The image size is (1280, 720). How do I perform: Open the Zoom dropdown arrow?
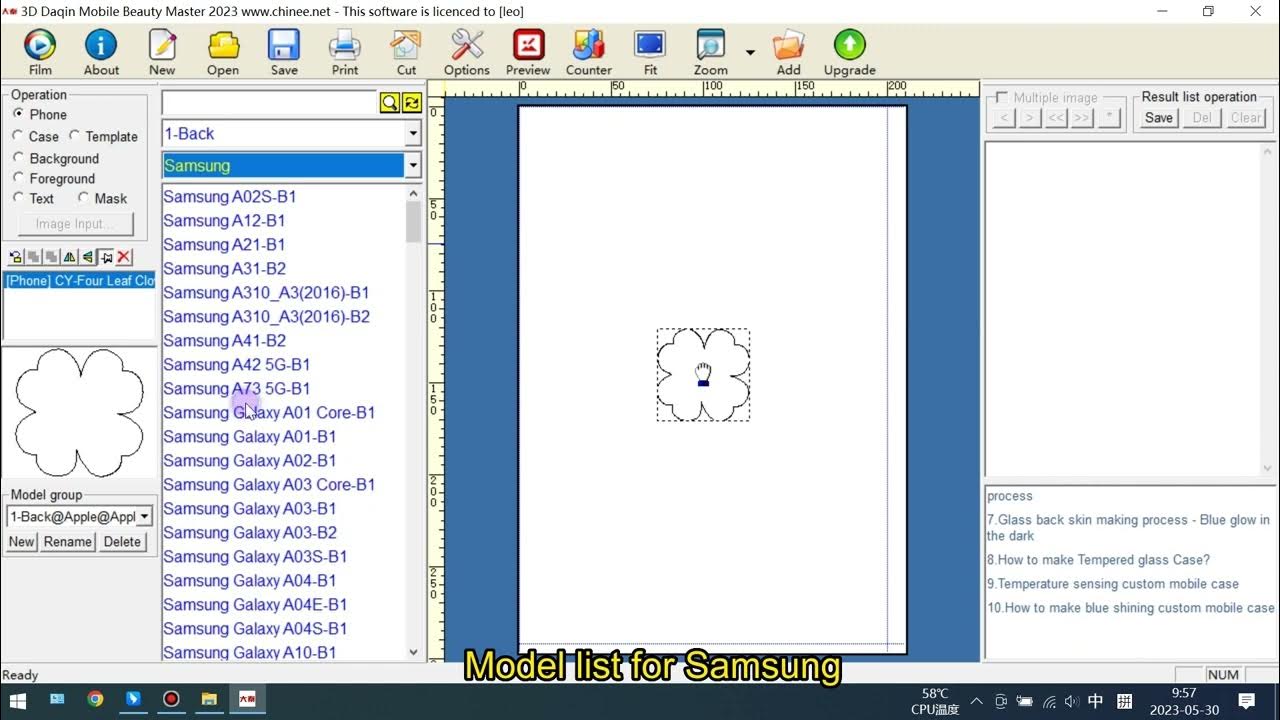pos(750,51)
